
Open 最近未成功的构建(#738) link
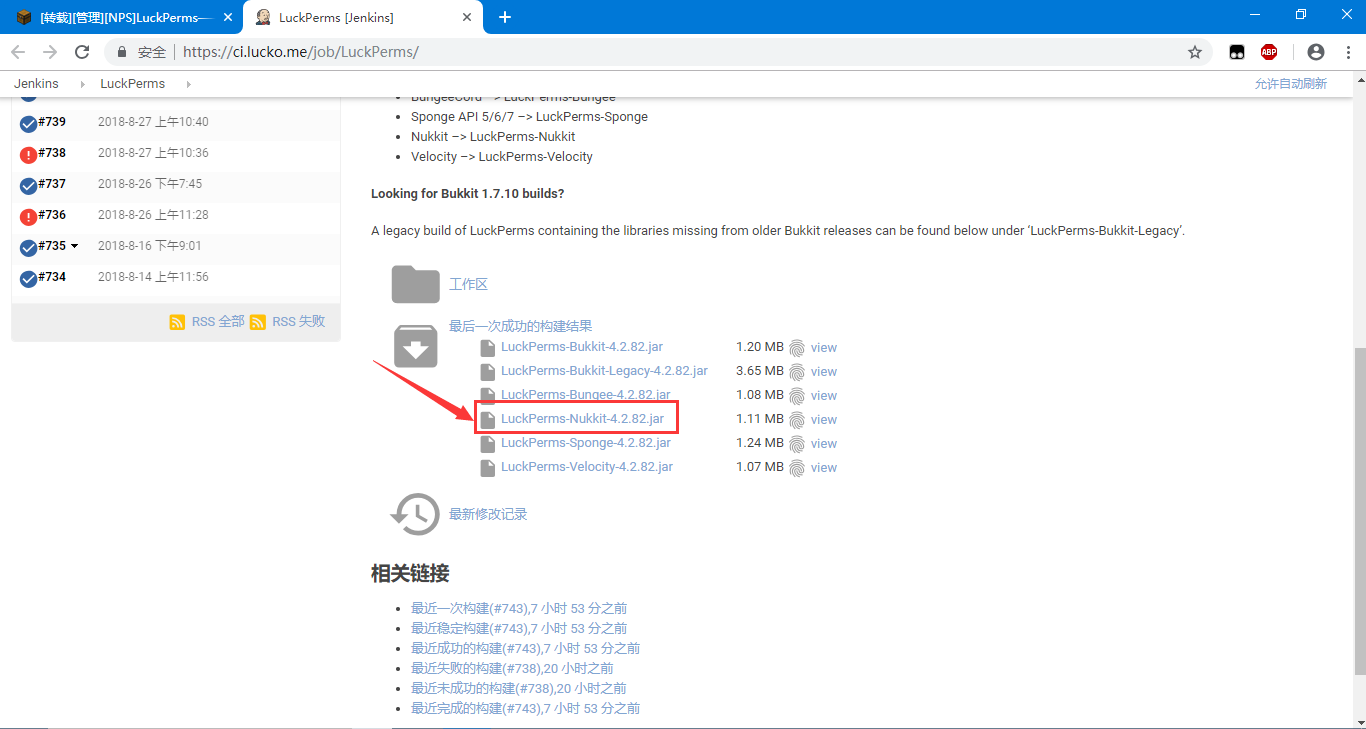click(x=519, y=688)
